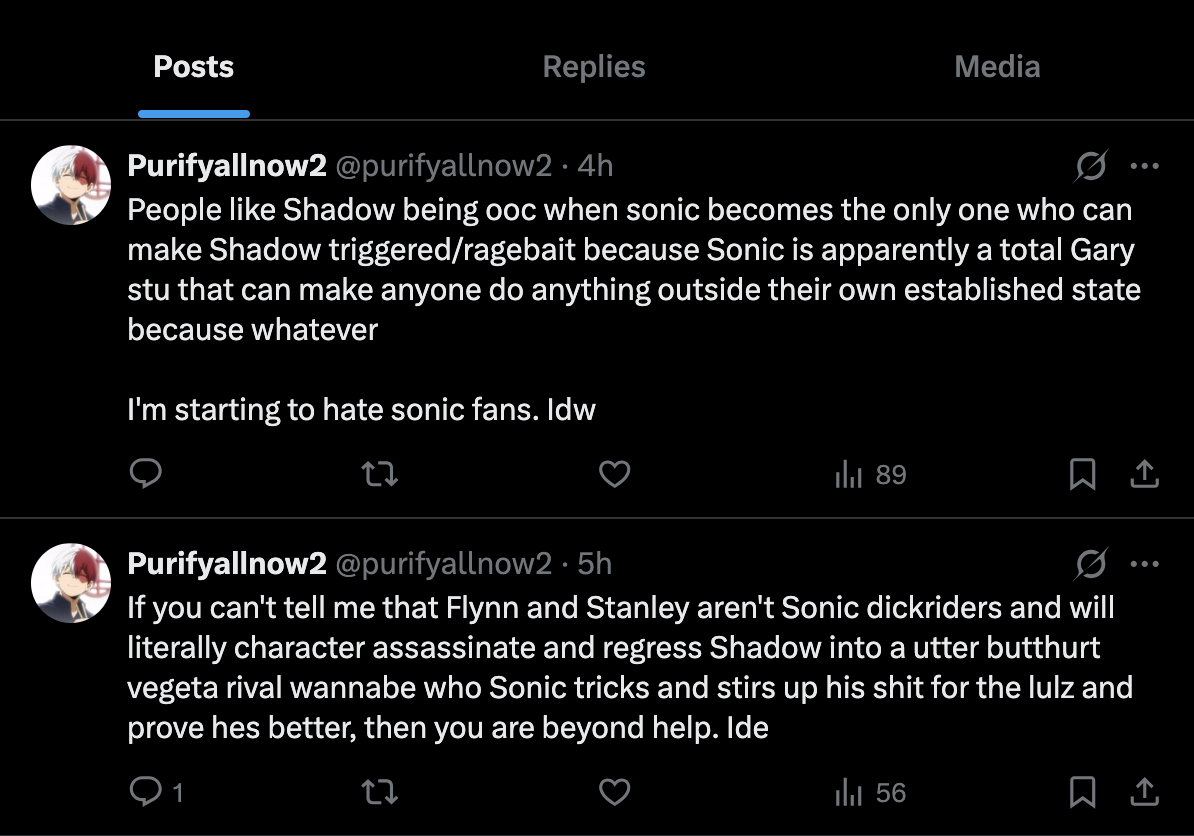This screenshot has width=1194, height=836.
Task: View analytics showing 56 views
Action: click(870, 793)
